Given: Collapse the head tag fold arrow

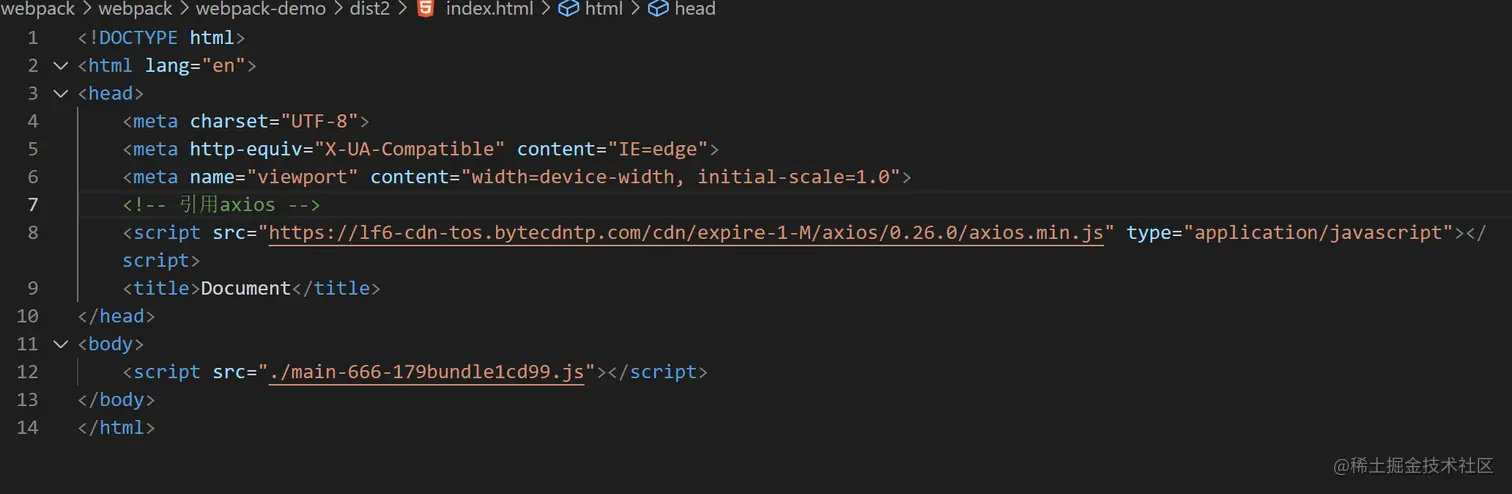Looking at the screenshot, I should click(x=61, y=94).
